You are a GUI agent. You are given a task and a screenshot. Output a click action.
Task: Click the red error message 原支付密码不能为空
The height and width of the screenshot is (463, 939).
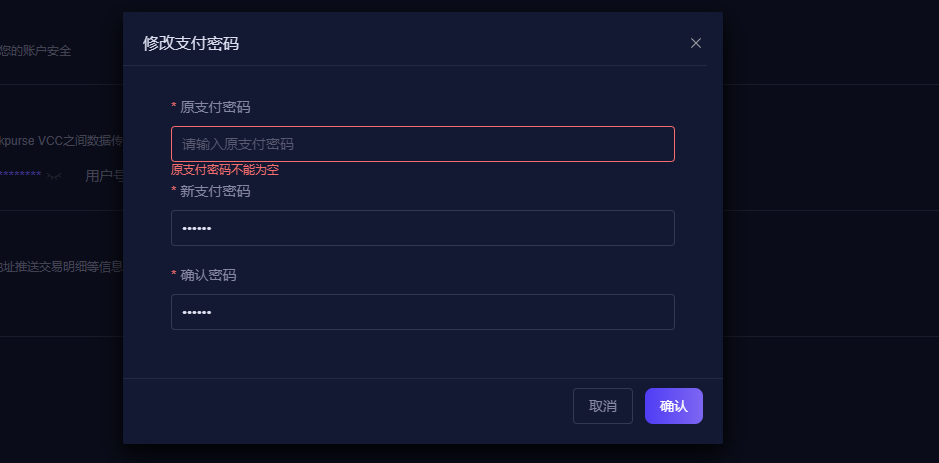point(225,170)
